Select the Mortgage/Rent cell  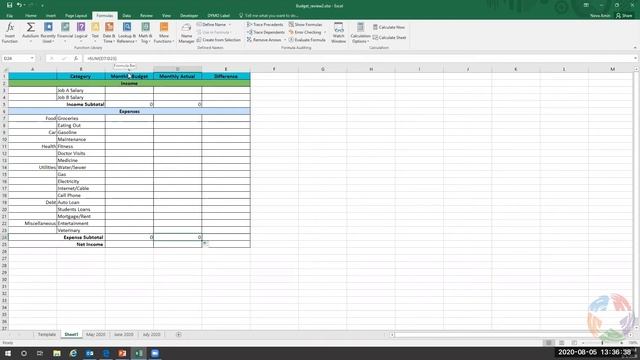pos(81,216)
